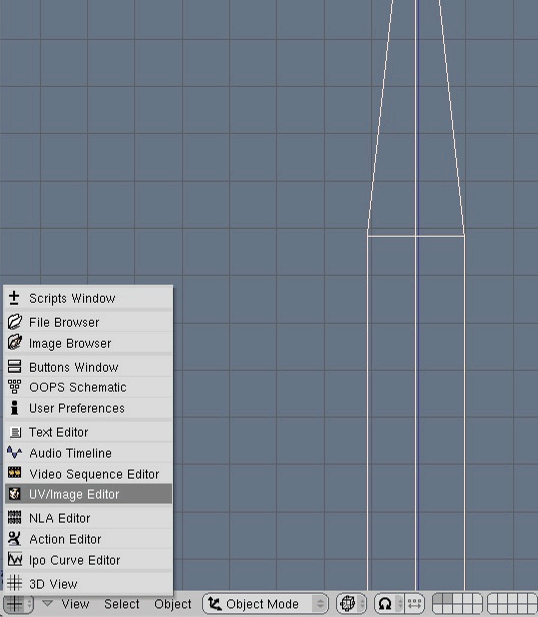Choose Scripts Window from the window type list

coord(88,298)
